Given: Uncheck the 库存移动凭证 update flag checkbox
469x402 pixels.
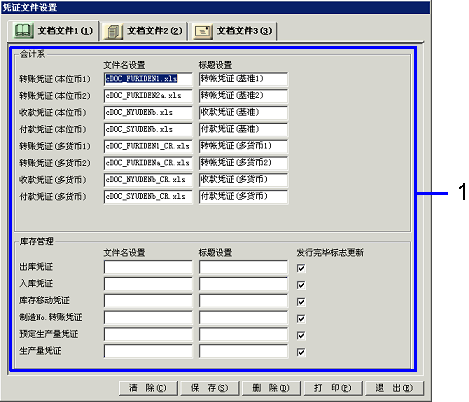Looking at the screenshot, I should [x=301, y=302].
